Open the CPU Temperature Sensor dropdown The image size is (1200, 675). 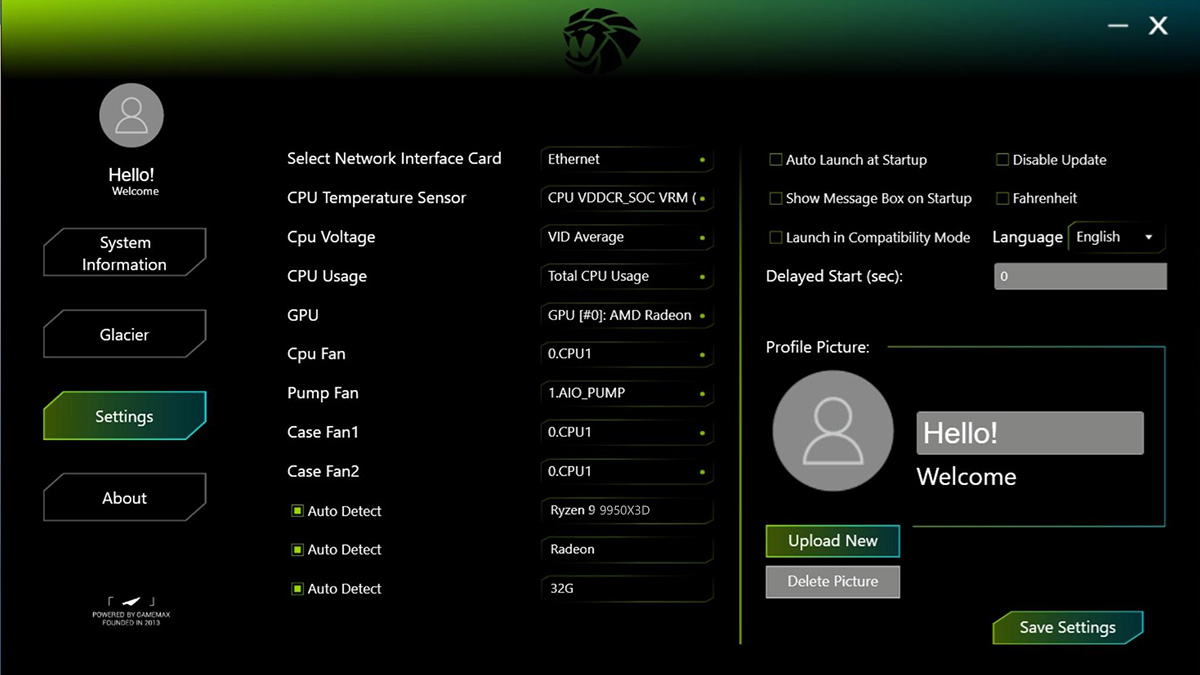coord(626,198)
